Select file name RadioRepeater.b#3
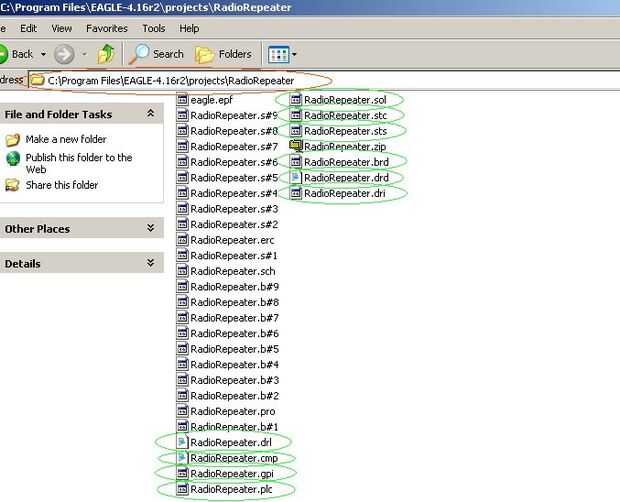620x502 pixels. coord(234,380)
